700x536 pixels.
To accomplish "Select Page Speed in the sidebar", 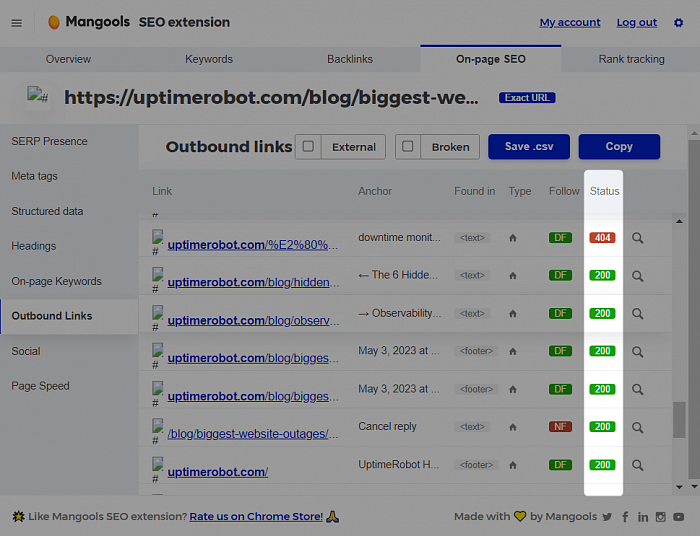I will pos(40,386).
